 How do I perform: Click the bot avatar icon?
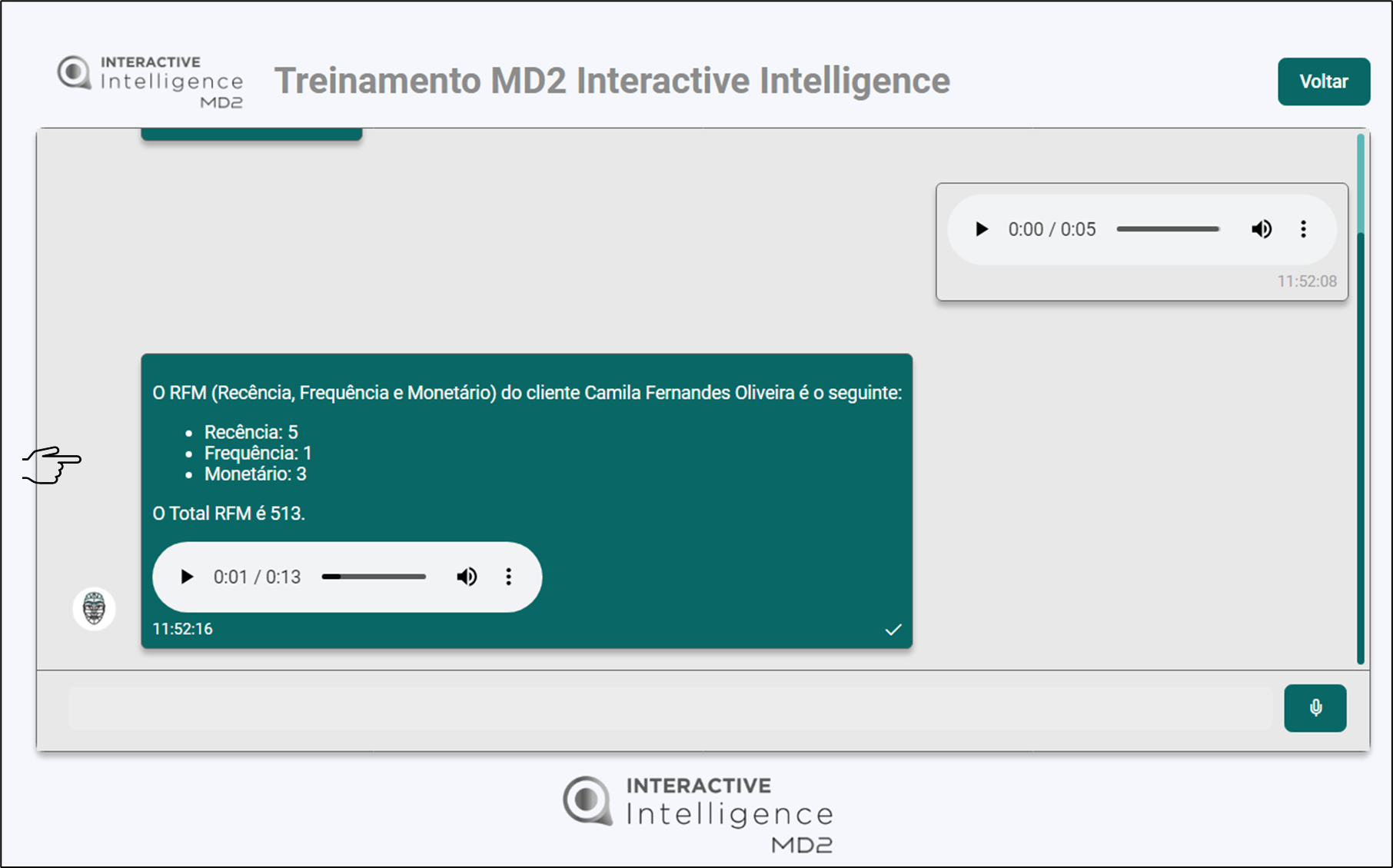[x=94, y=609]
